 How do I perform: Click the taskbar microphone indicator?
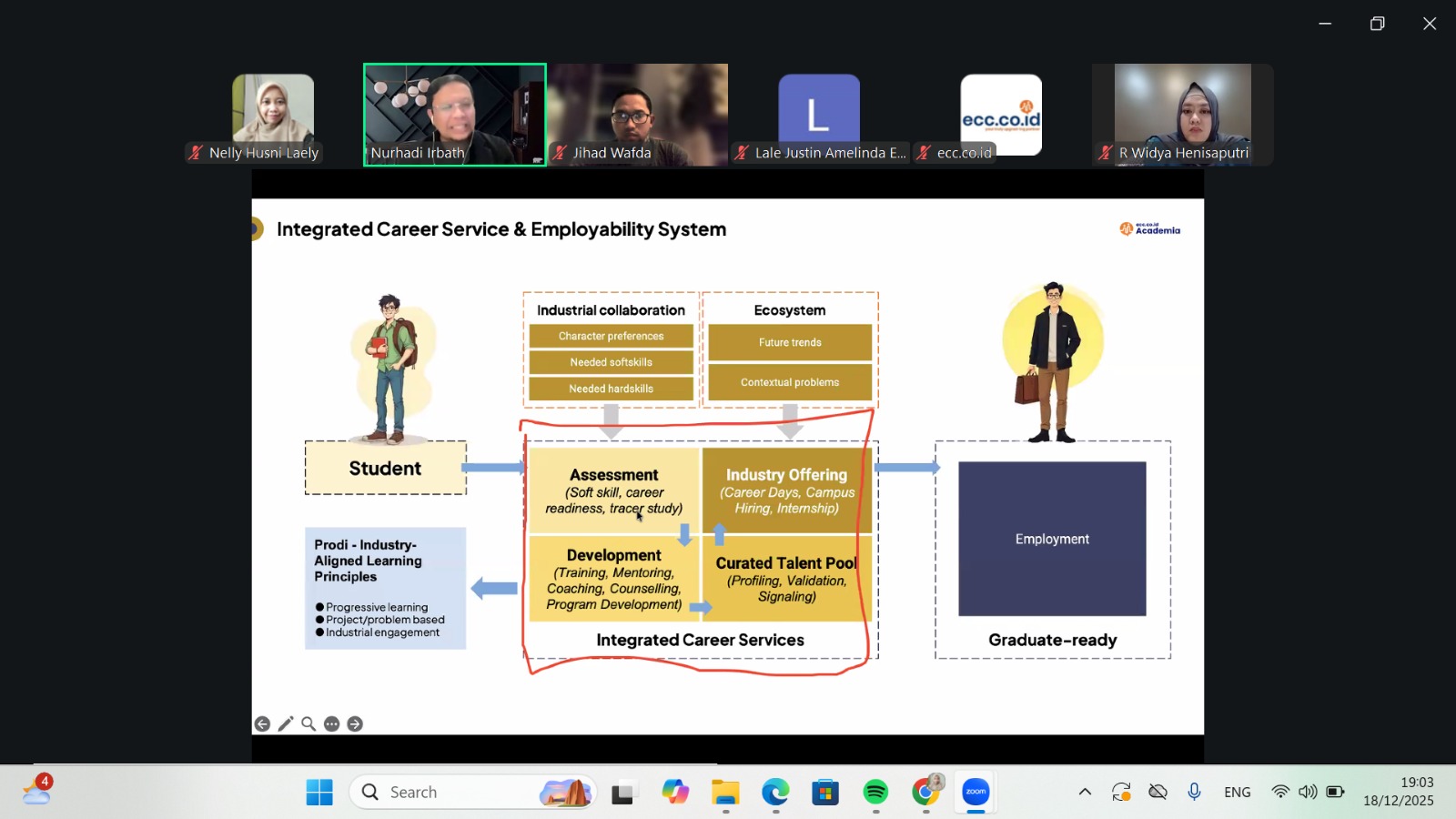click(1194, 793)
